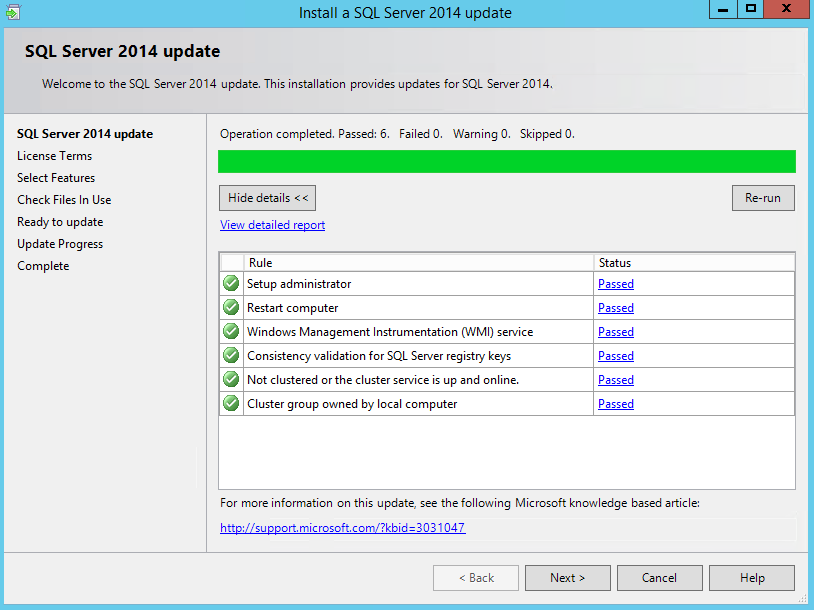
Task: Minimize the installer window
Action: (x=723, y=9)
